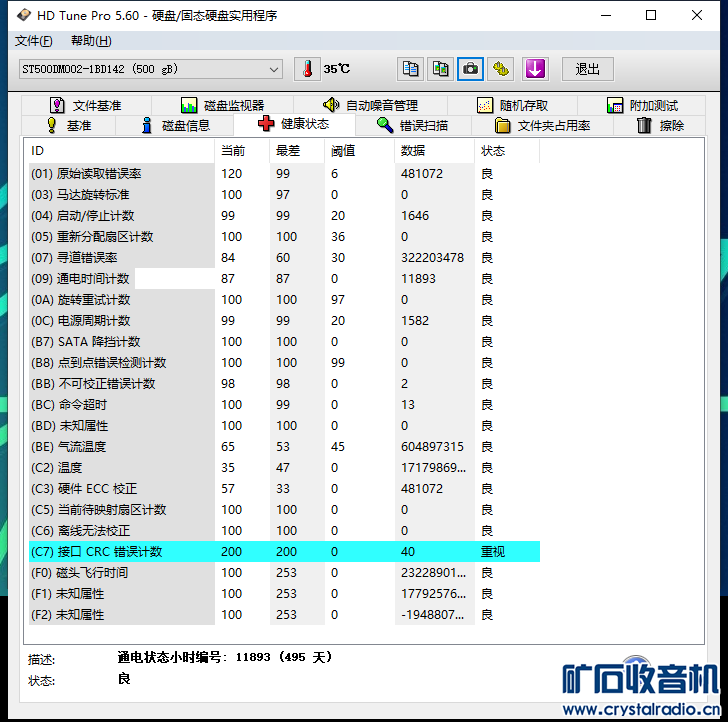Select the (BC) 命令超时 row
Image resolution: width=728 pixels, height=722 pixels.
284,405
